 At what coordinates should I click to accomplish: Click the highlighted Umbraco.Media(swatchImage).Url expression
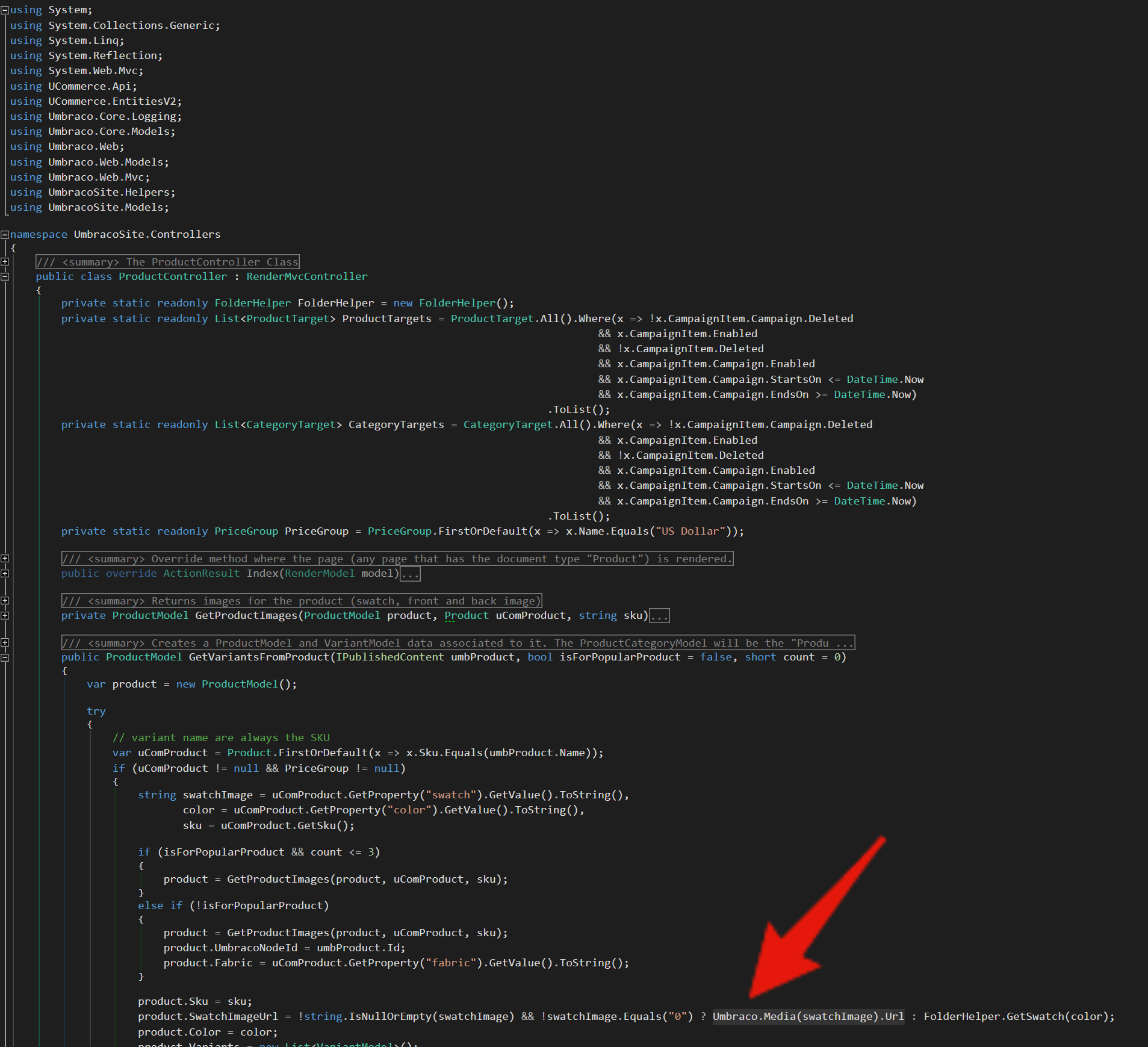point(808,1016)
